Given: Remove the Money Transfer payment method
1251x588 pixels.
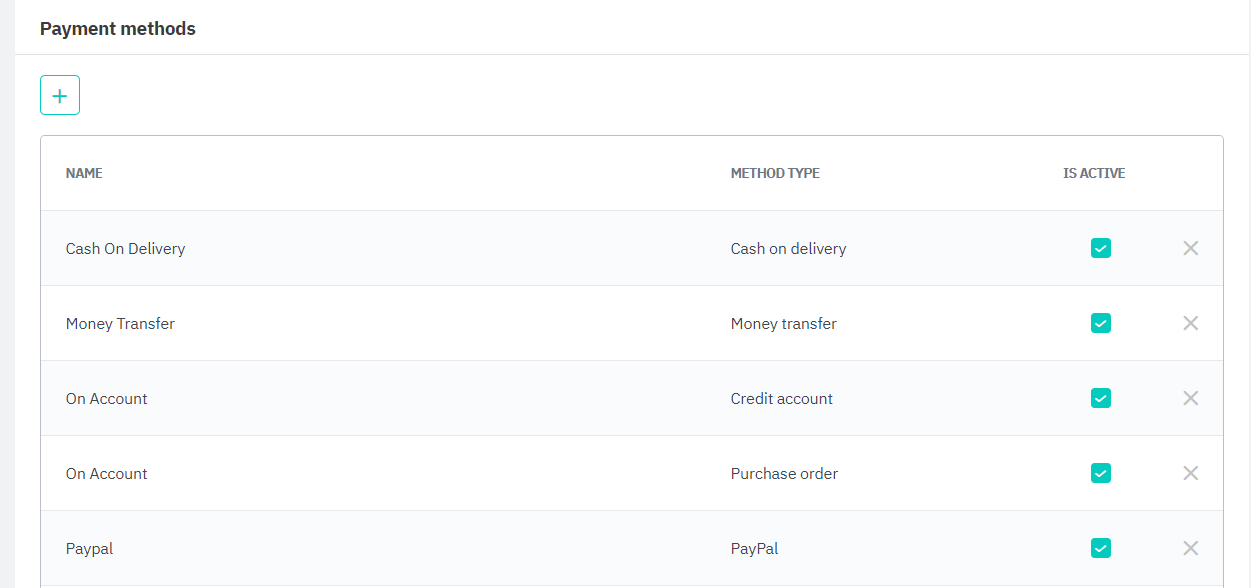Looking at the screenshot, I should [x=1190, y=323].
